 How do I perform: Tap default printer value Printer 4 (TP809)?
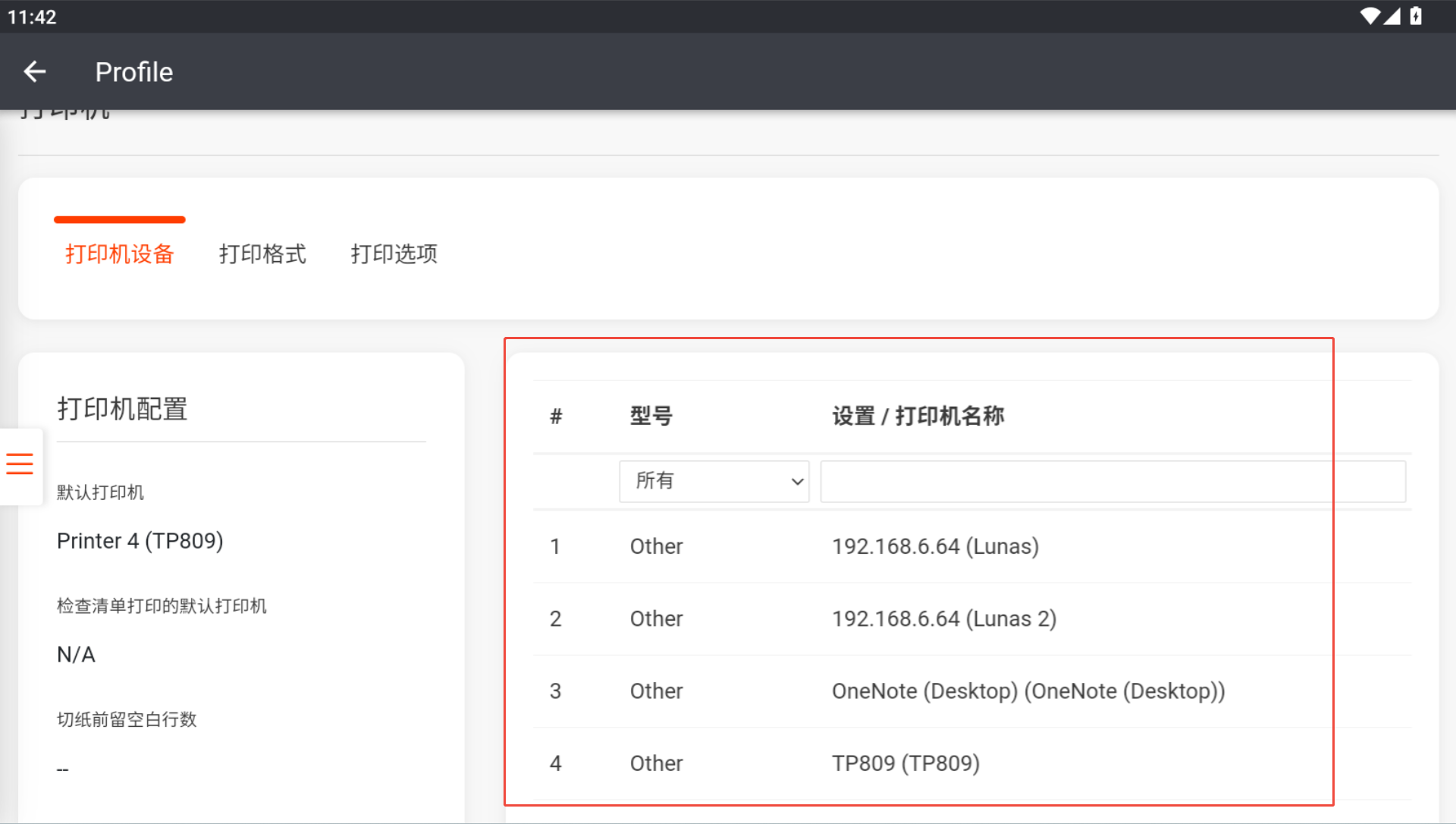(x=140, y=541)
